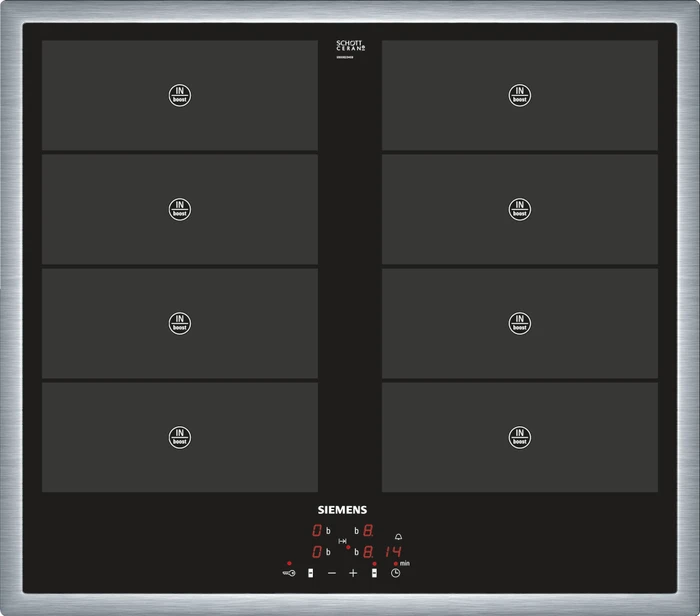Click the 'b' boost label beside the upper left 0
This screenshot has height=616, width=700.
tap(328, 531)
